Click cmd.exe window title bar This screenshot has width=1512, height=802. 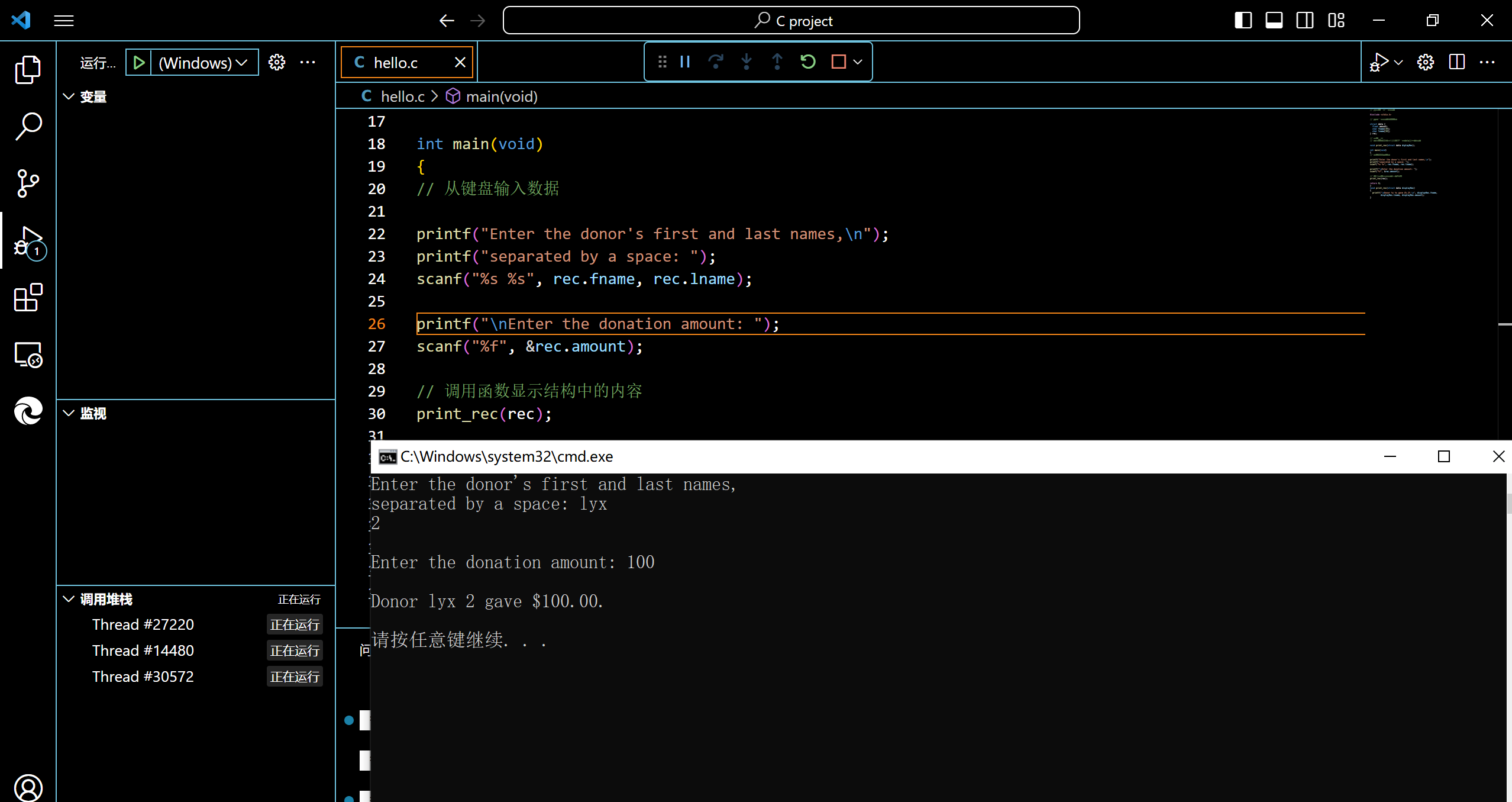click(x=875, y=456)
